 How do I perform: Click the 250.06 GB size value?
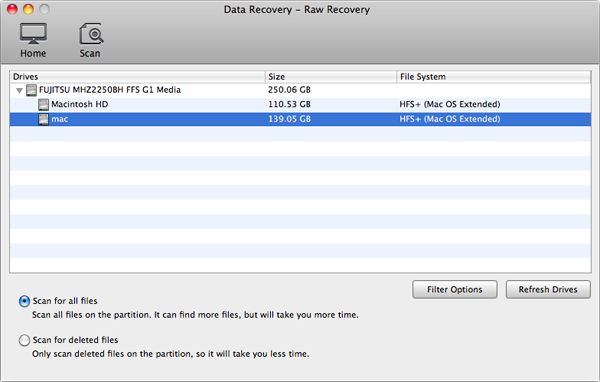pos(289,90)
